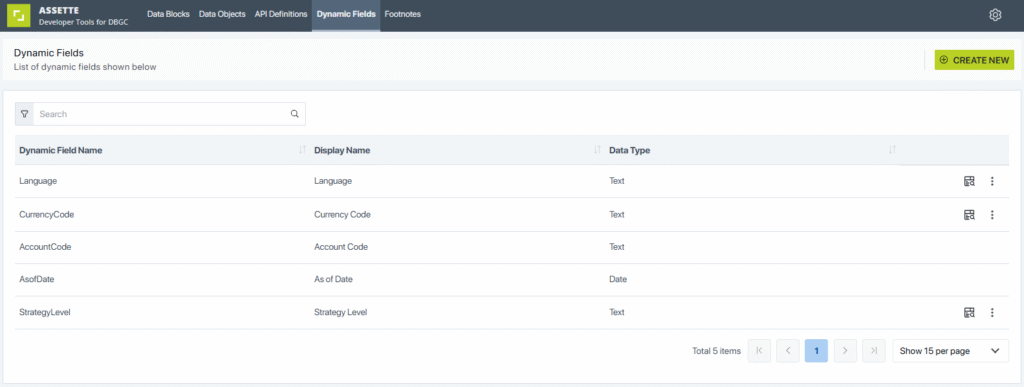Screen dimensions: 1024x387
Task: Open more options for CurrencyCode row
Action: click(x=992, y=214)
